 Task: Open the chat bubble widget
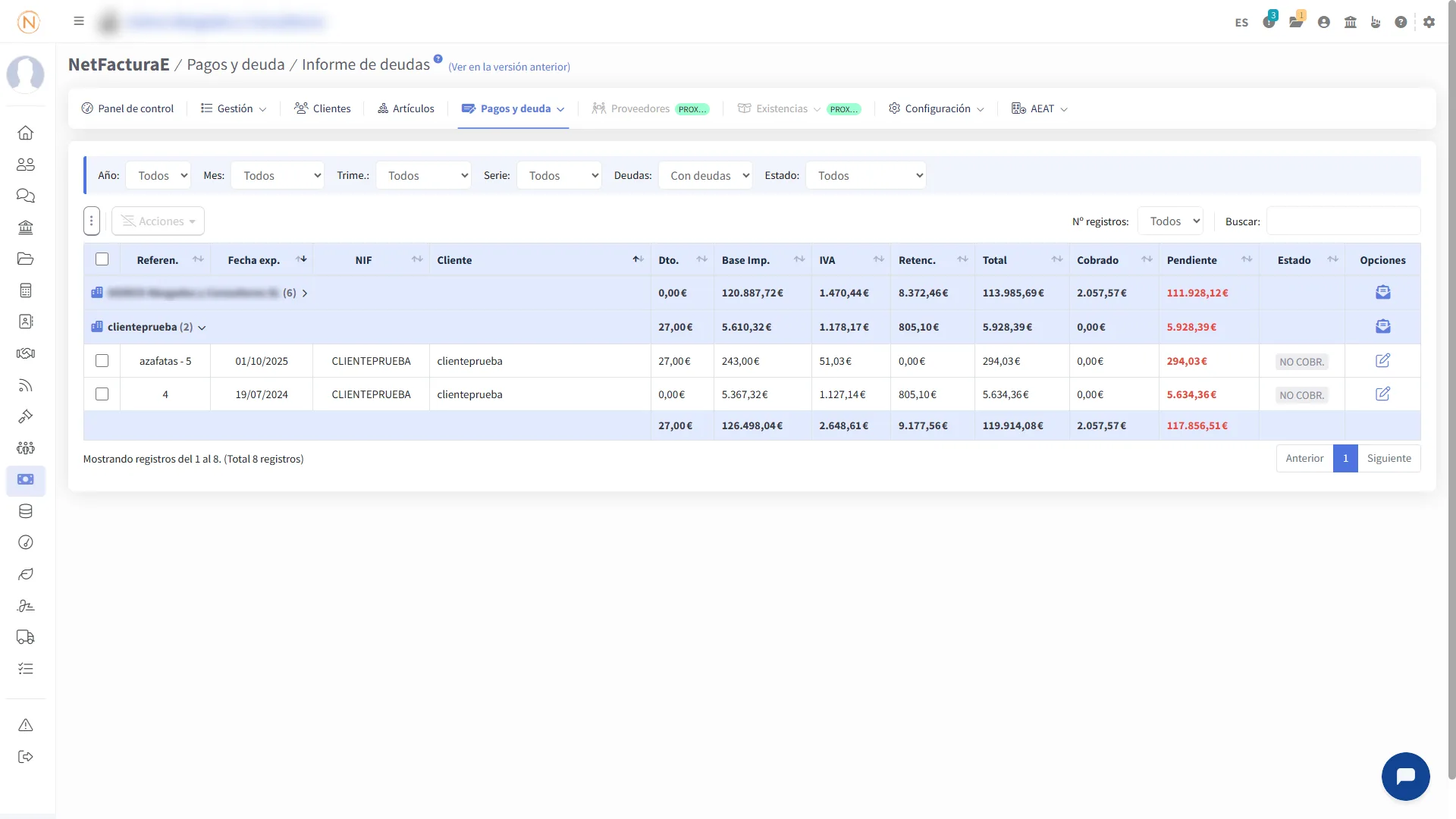click(x=1405, y=776)
